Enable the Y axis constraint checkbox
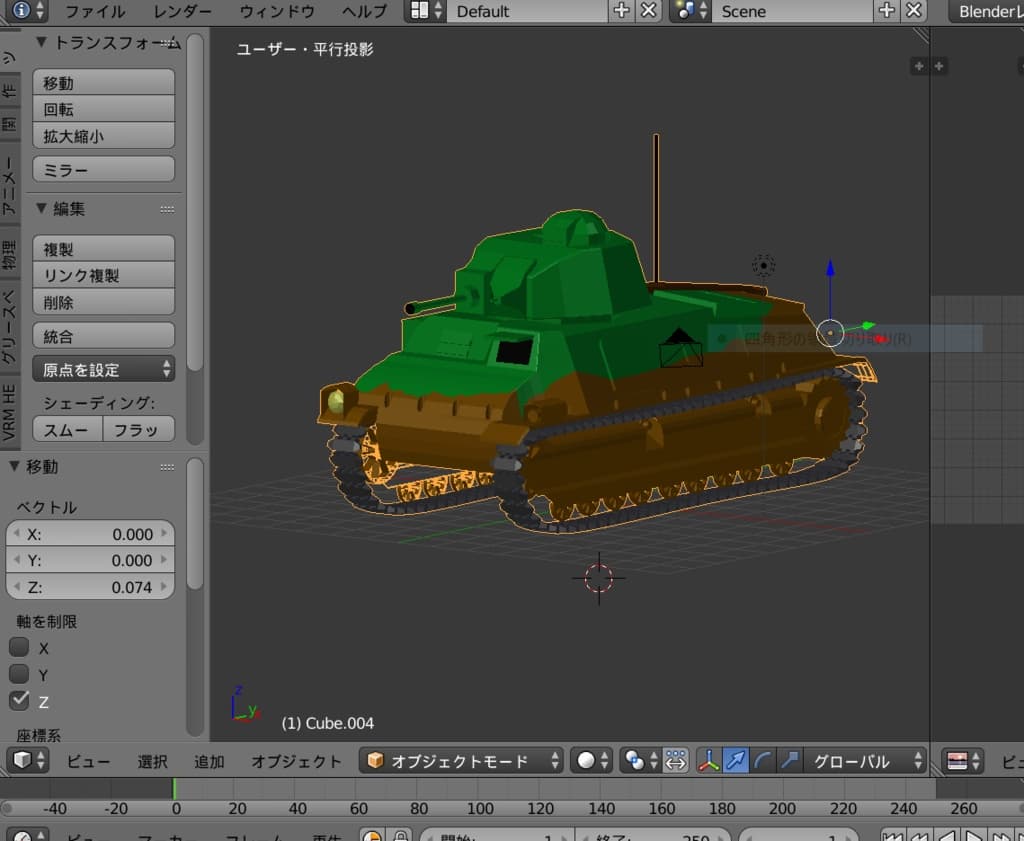Screen dimensions: 1024x841 point(19,674)
